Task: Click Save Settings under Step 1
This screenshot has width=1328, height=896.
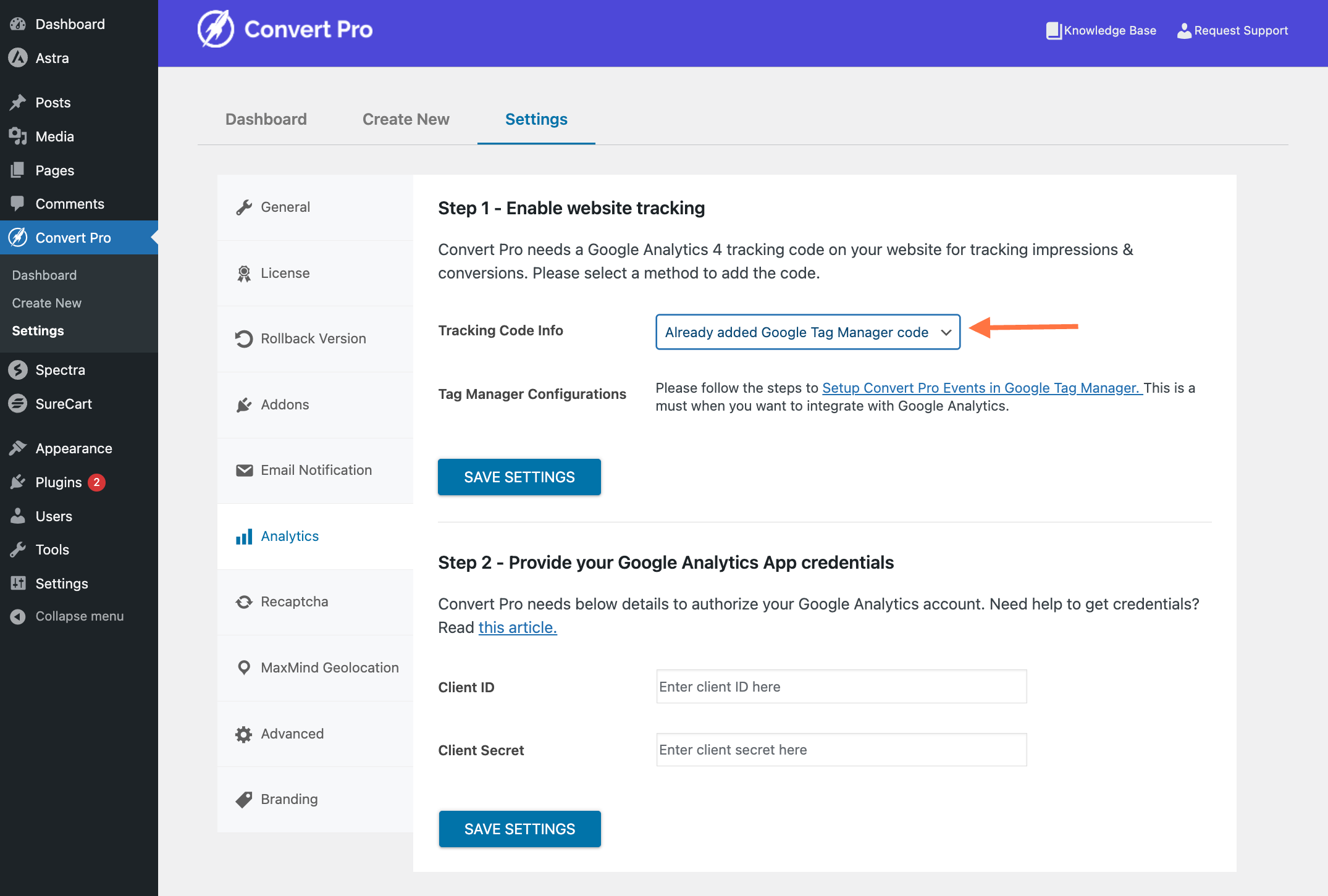Action: pyautogui.click(x=519, y=477)
